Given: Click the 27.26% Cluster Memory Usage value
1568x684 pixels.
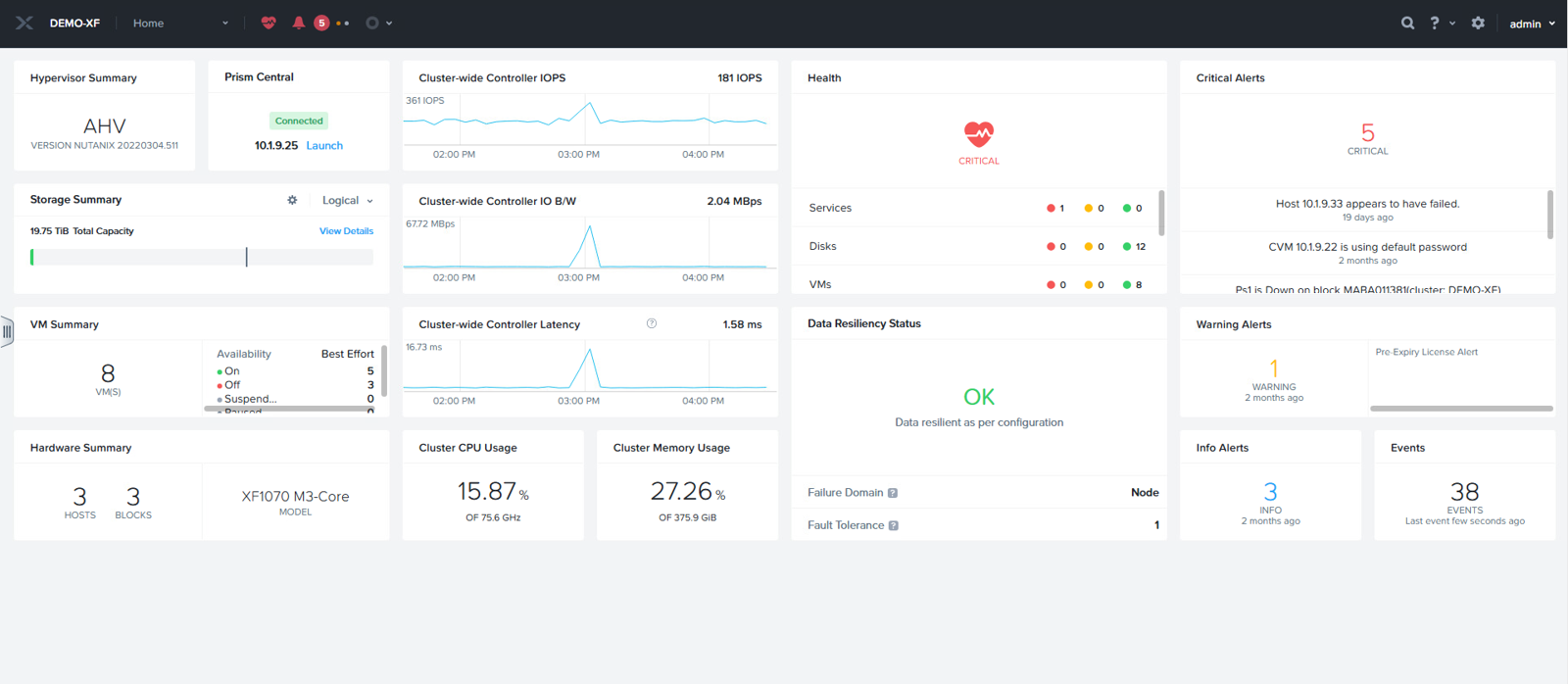Looking at the screenshot, I should pos(688,491).
